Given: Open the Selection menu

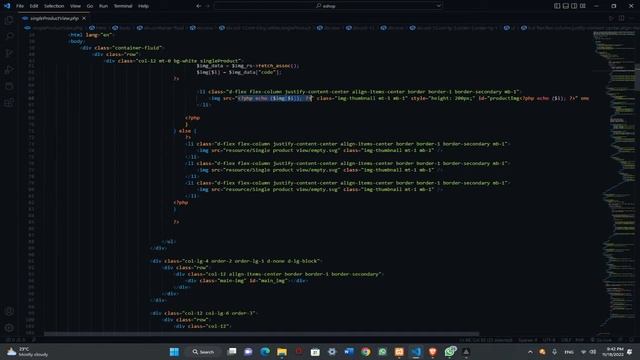Looking at the screenshot, I should click(54, 6).
